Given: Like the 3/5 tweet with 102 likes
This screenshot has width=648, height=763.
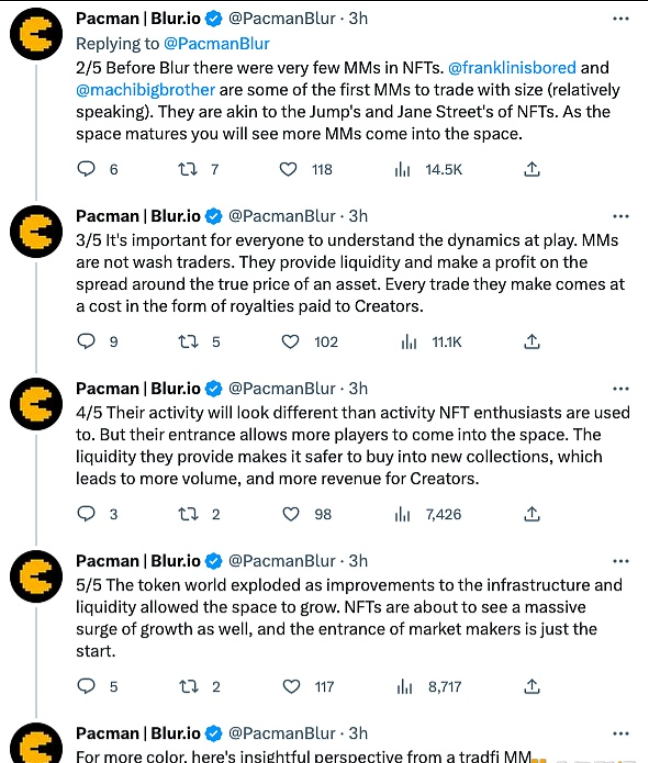Looking at the screenshot, I should [x=289, y=341].
